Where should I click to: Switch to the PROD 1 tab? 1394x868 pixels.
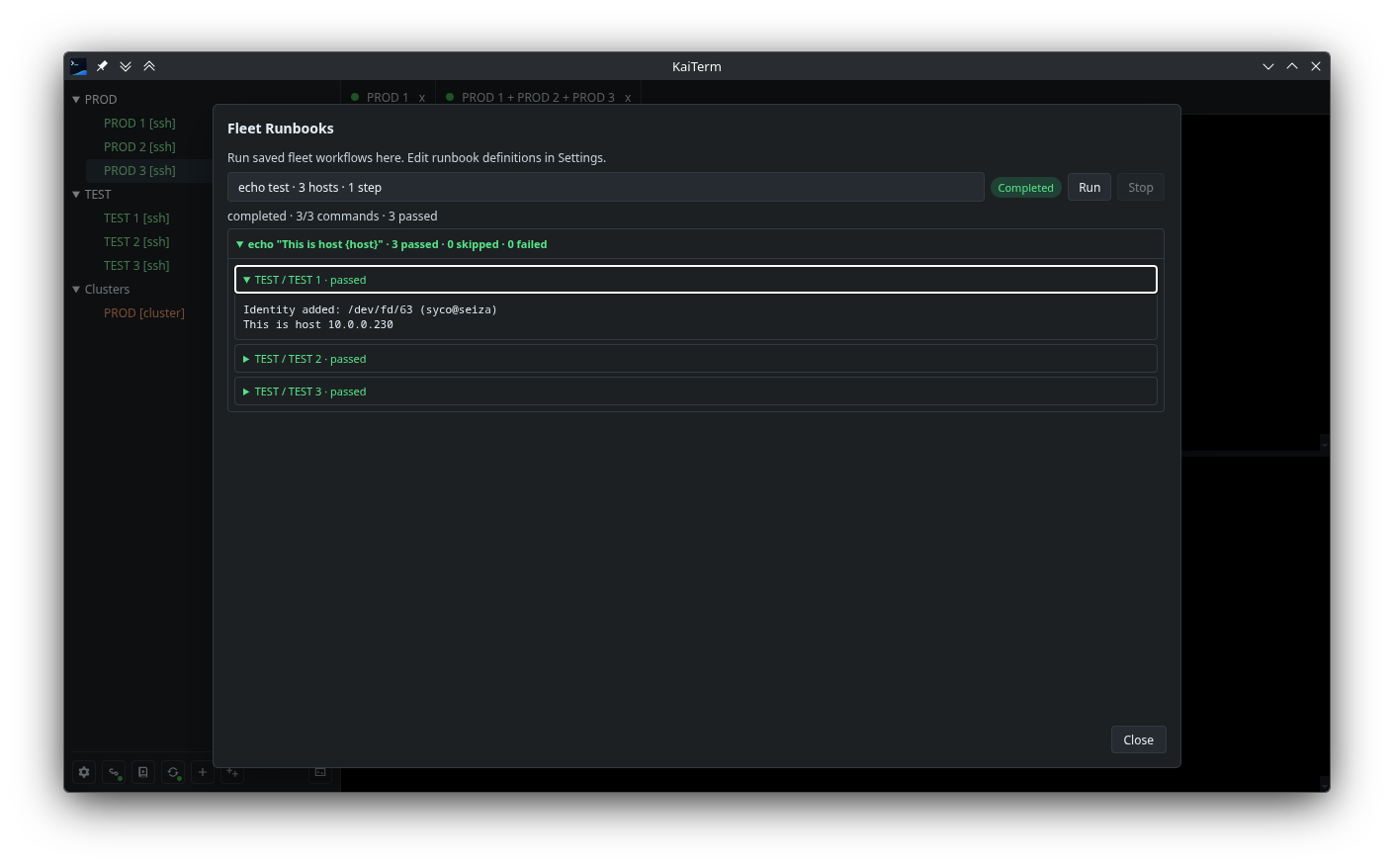pyautogui.click(x=388, y=98)
